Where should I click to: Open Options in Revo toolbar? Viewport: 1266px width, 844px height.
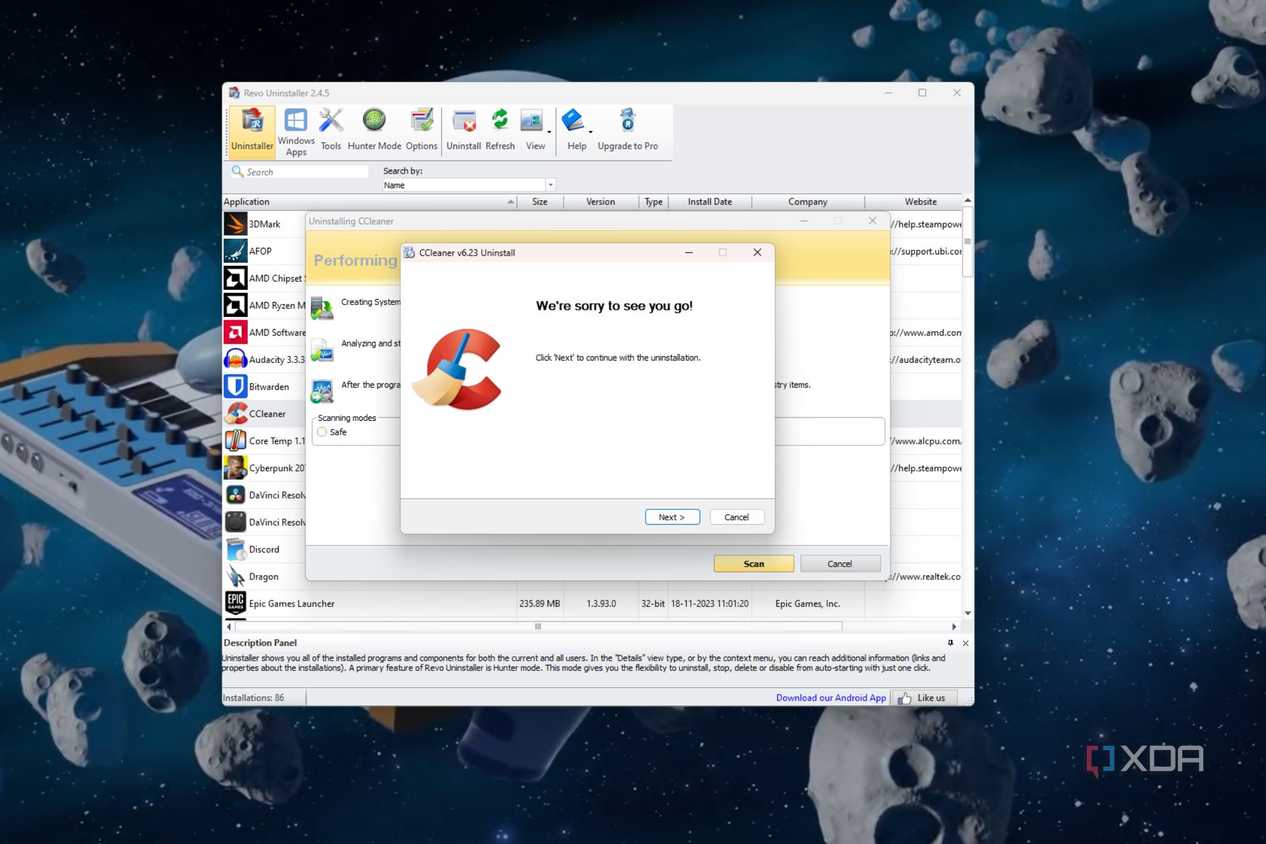tap(421, 131)
